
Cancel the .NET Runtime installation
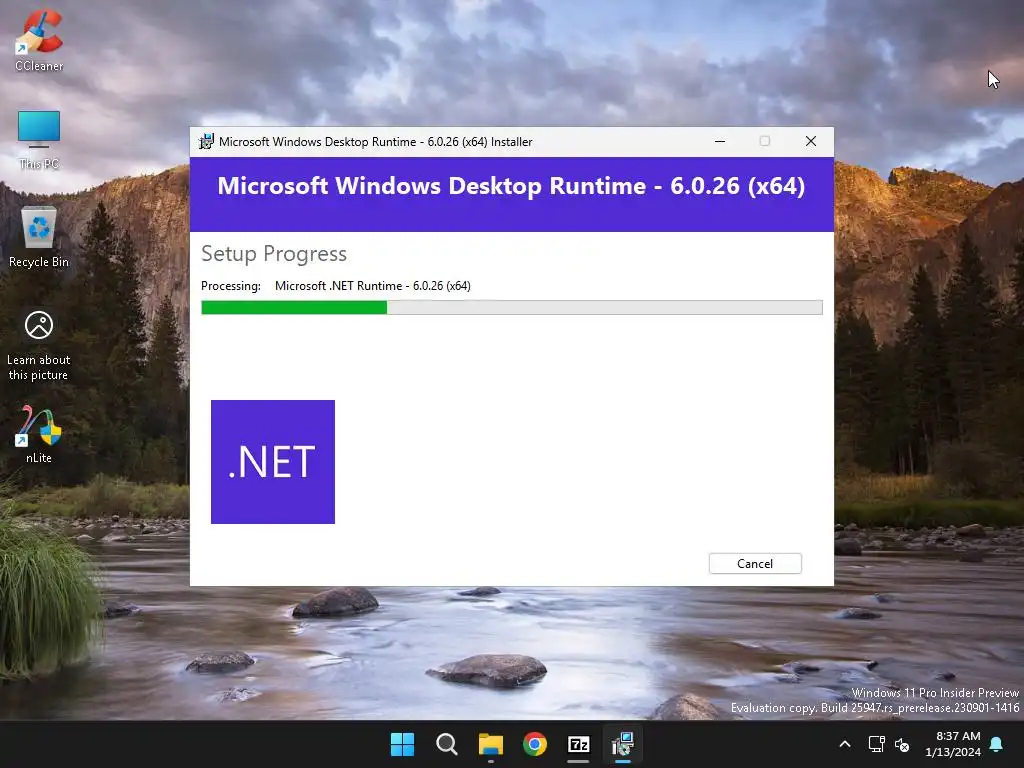tap(755, 564)
